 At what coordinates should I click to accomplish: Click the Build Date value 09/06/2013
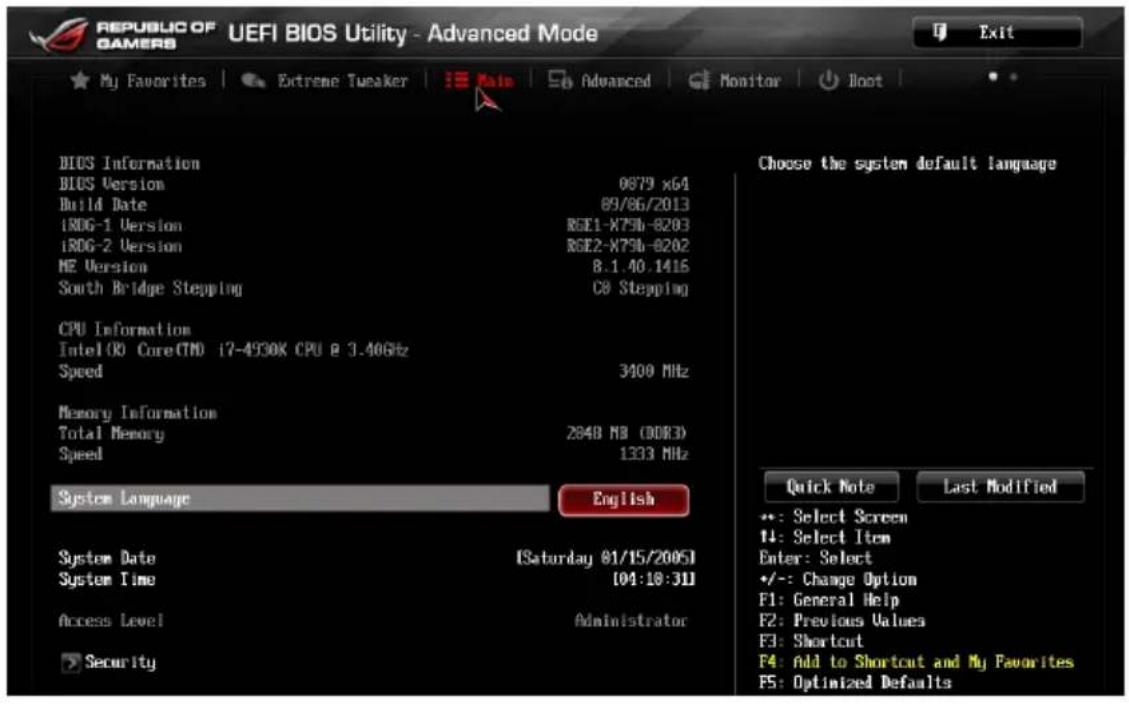click(645, 205)
